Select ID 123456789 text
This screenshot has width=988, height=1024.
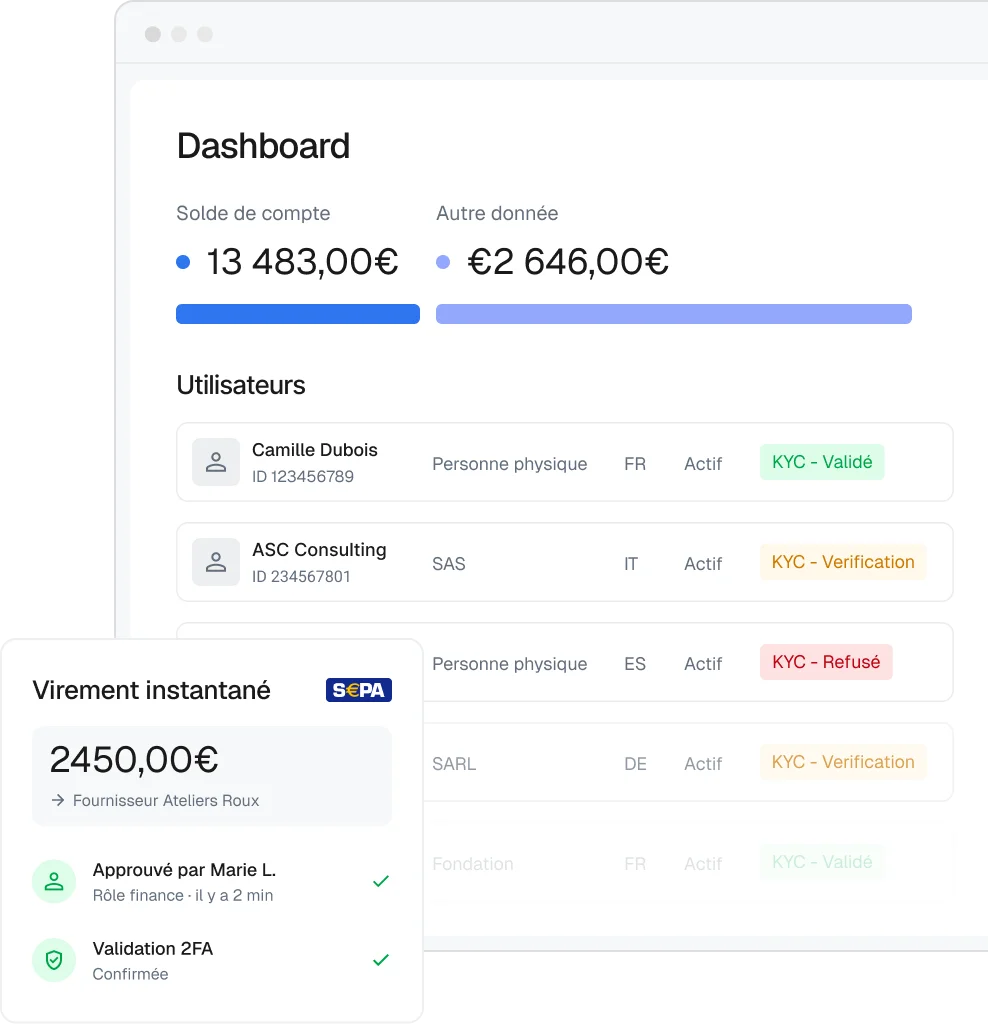coord(303,476)
